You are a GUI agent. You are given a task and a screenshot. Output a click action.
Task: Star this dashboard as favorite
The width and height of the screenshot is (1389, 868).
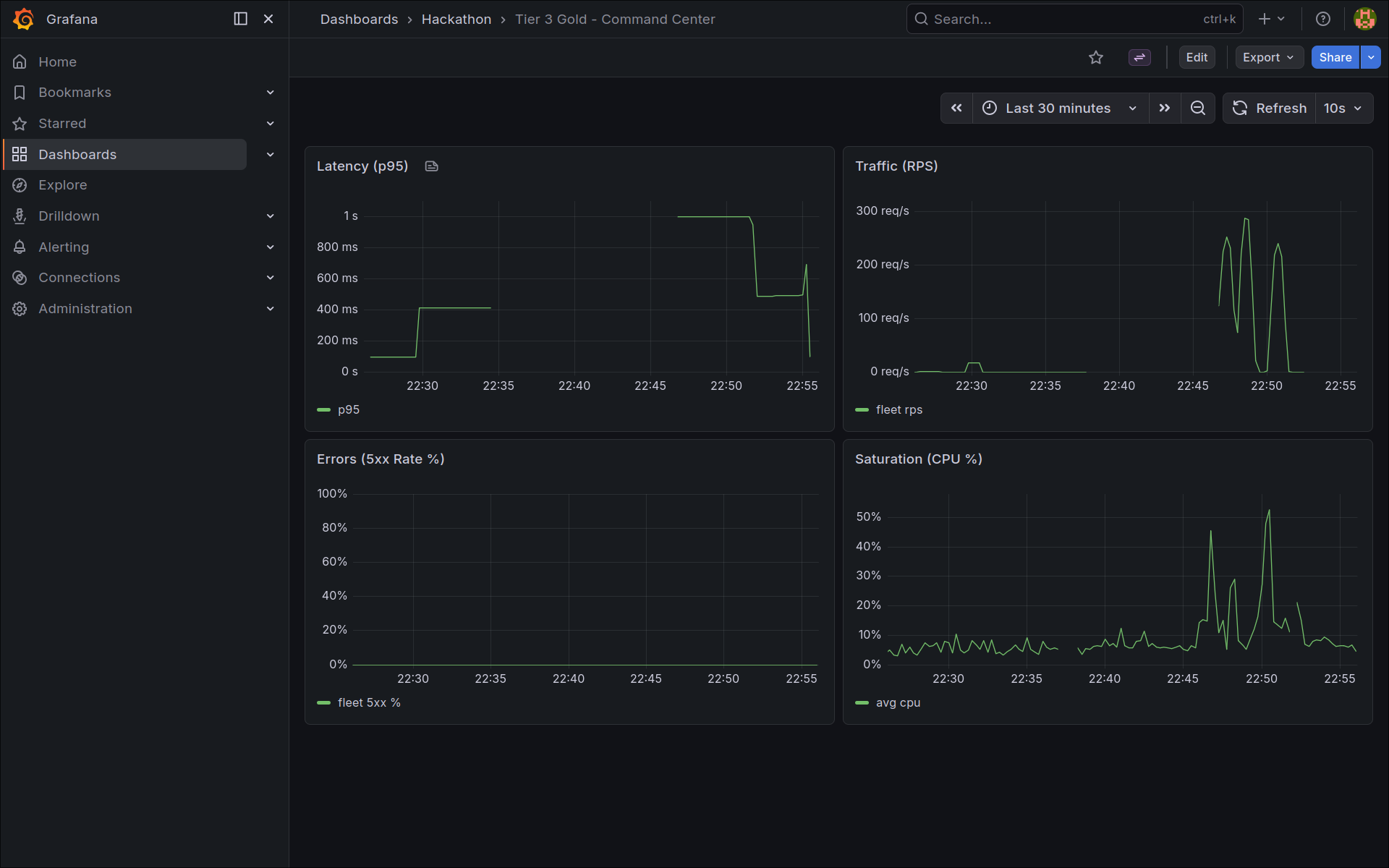coord(1096,58)
